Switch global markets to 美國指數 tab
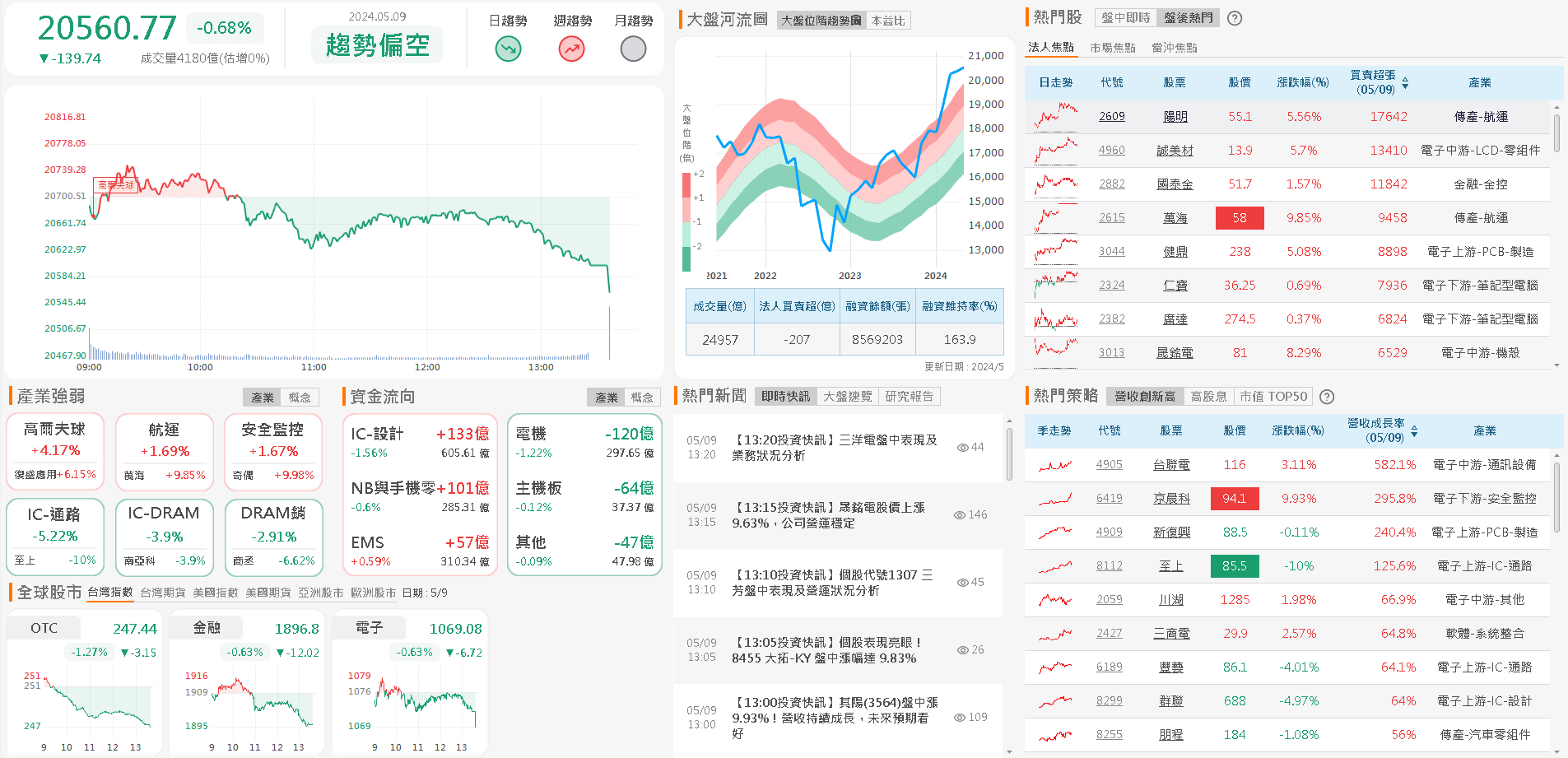1568x758 pixels. click(x=216, y=593)
